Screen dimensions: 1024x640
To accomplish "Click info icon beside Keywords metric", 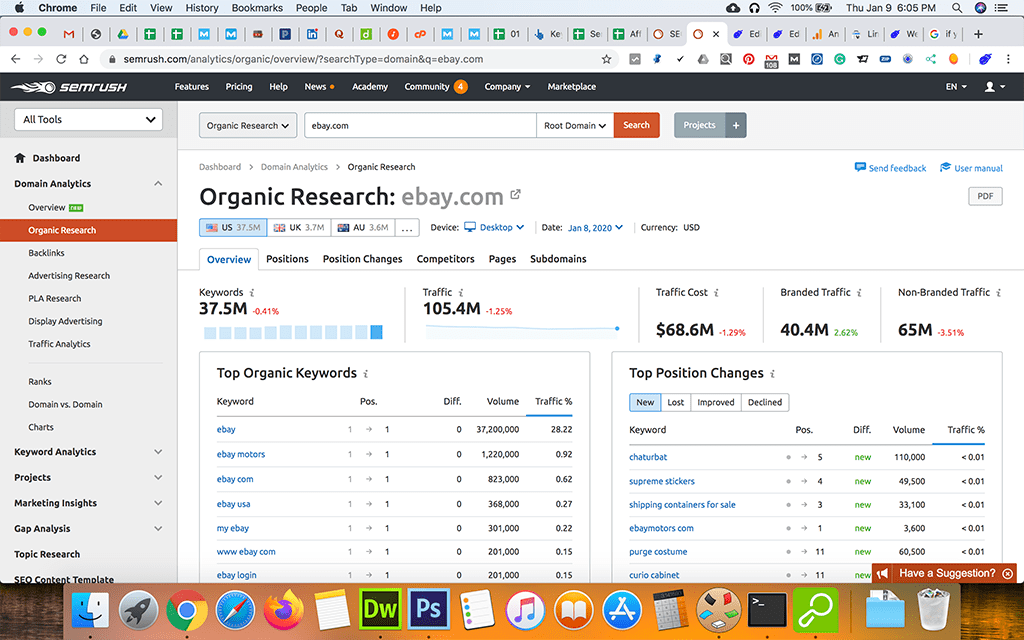I will [252, 293].
